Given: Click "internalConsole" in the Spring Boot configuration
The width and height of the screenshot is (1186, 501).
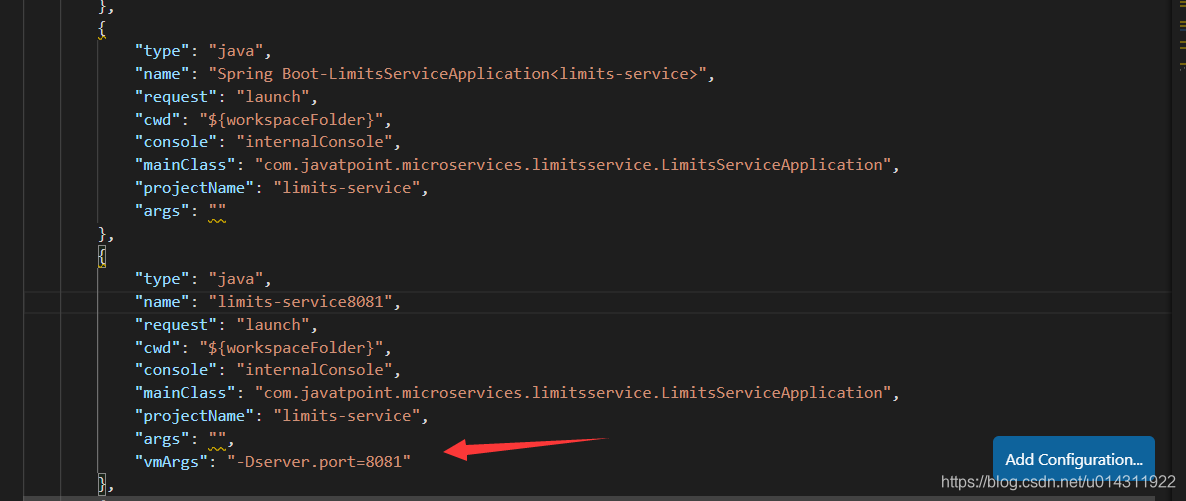Looking at the screenshot, I should 315,142.
